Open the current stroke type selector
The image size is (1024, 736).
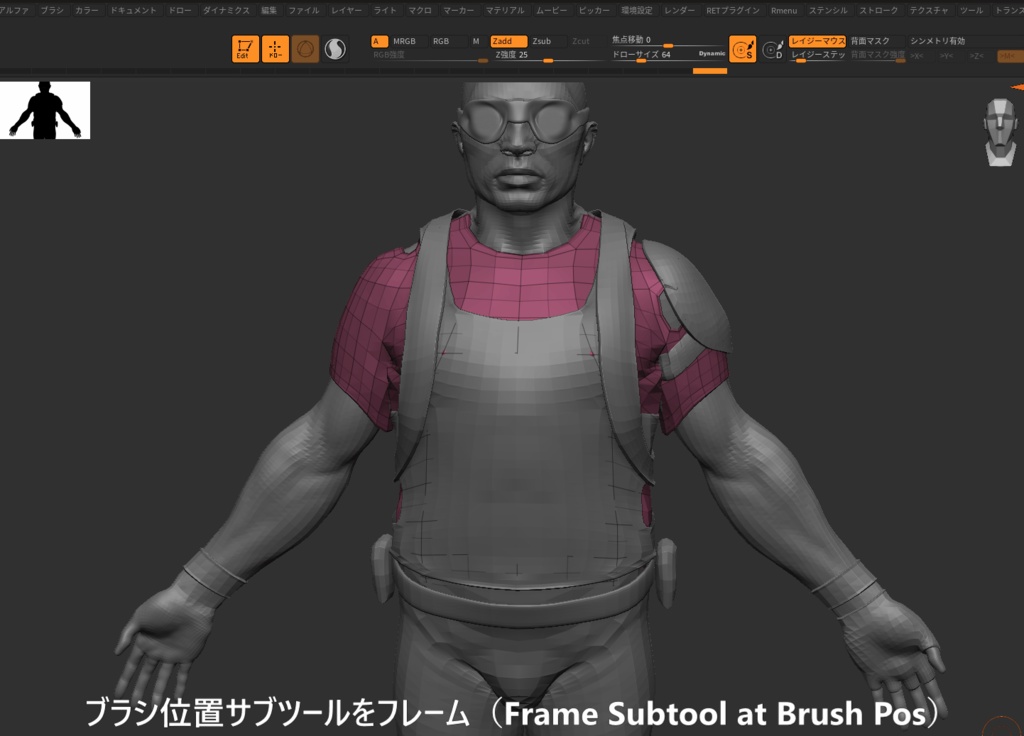[x=303, y=47]
